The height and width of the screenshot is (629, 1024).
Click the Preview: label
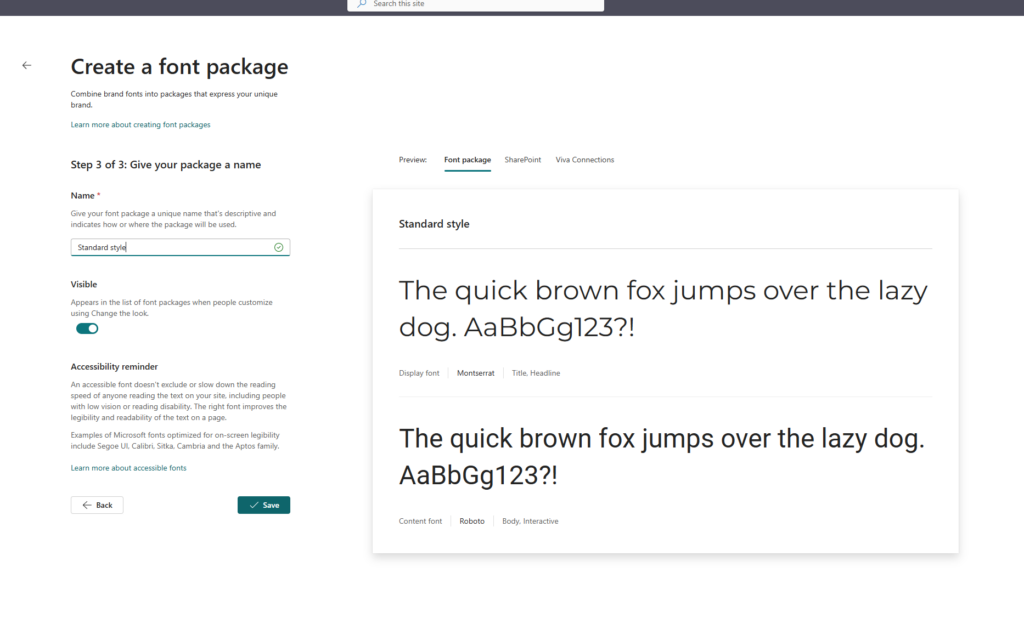[413, 160]
